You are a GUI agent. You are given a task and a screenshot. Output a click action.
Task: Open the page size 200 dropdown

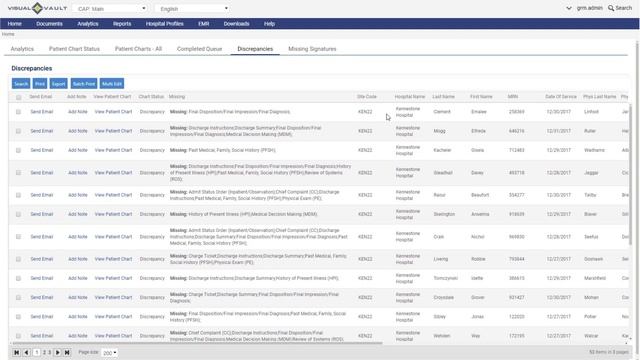point(109,353)
